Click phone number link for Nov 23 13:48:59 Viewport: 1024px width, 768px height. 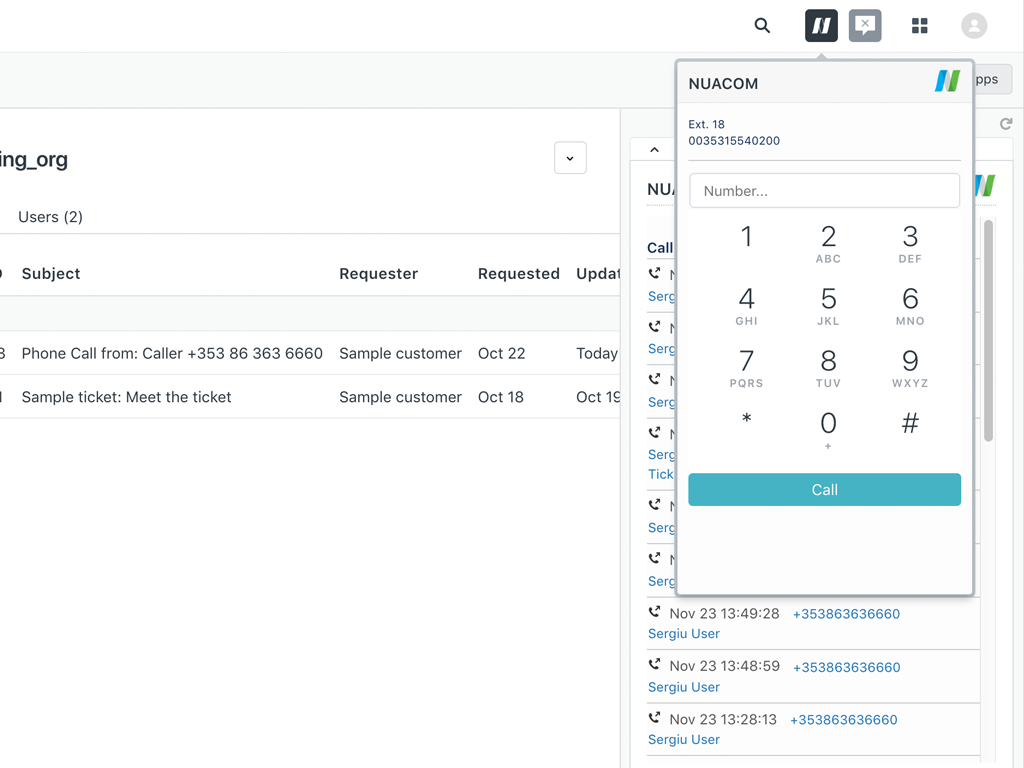pyautogui.click(x=846, y=667)
